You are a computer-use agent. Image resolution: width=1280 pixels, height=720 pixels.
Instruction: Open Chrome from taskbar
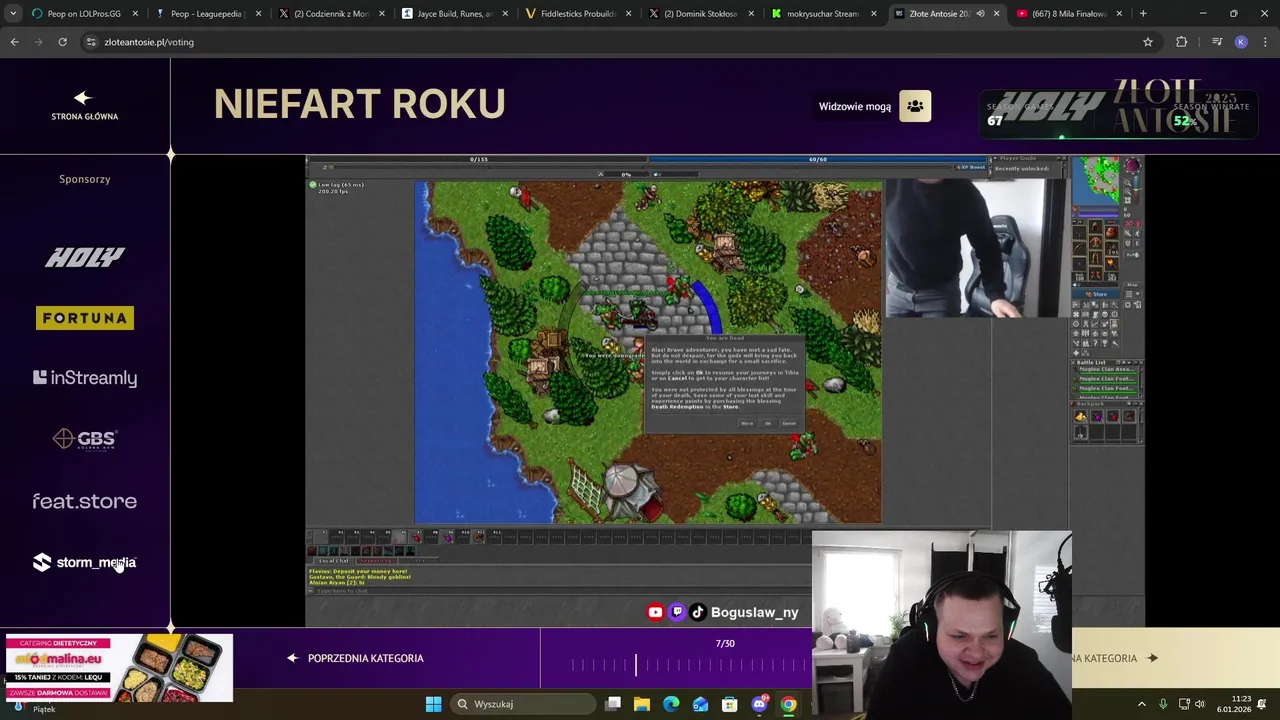788,704
